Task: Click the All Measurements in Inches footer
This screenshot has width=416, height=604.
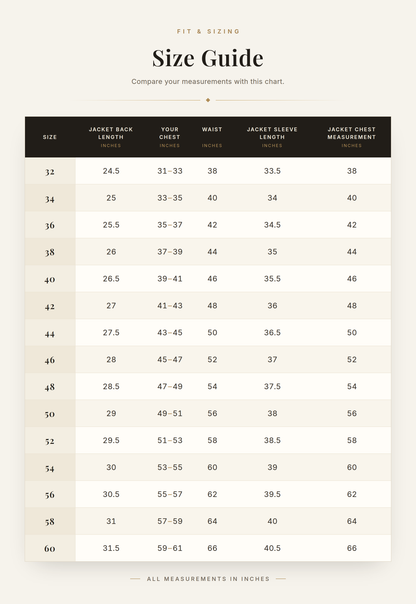Action: 208,579
